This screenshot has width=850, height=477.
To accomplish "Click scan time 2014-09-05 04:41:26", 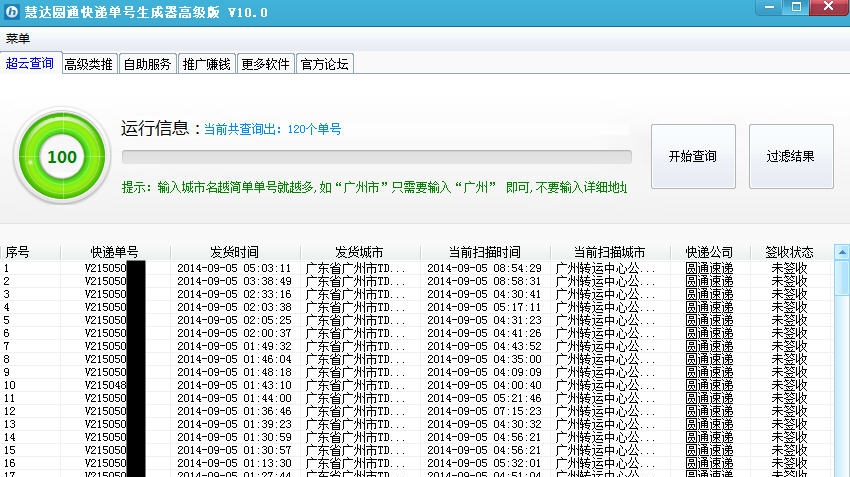I will click(484, 333).
